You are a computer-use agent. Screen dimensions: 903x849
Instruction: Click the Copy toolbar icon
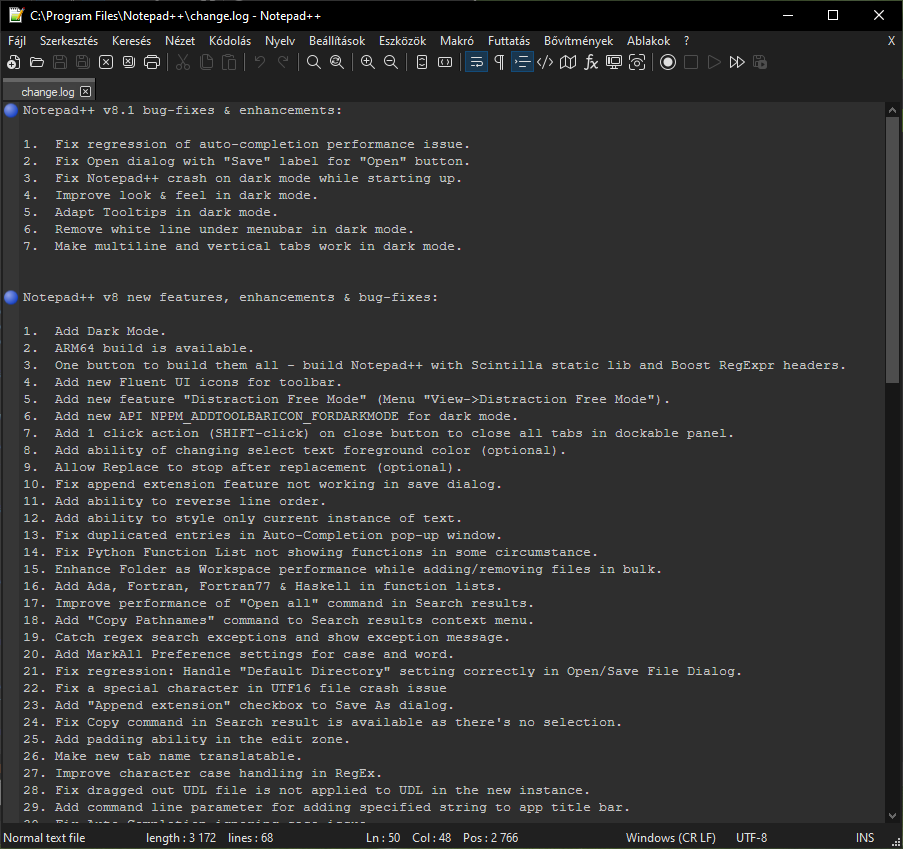pos(206,62)
